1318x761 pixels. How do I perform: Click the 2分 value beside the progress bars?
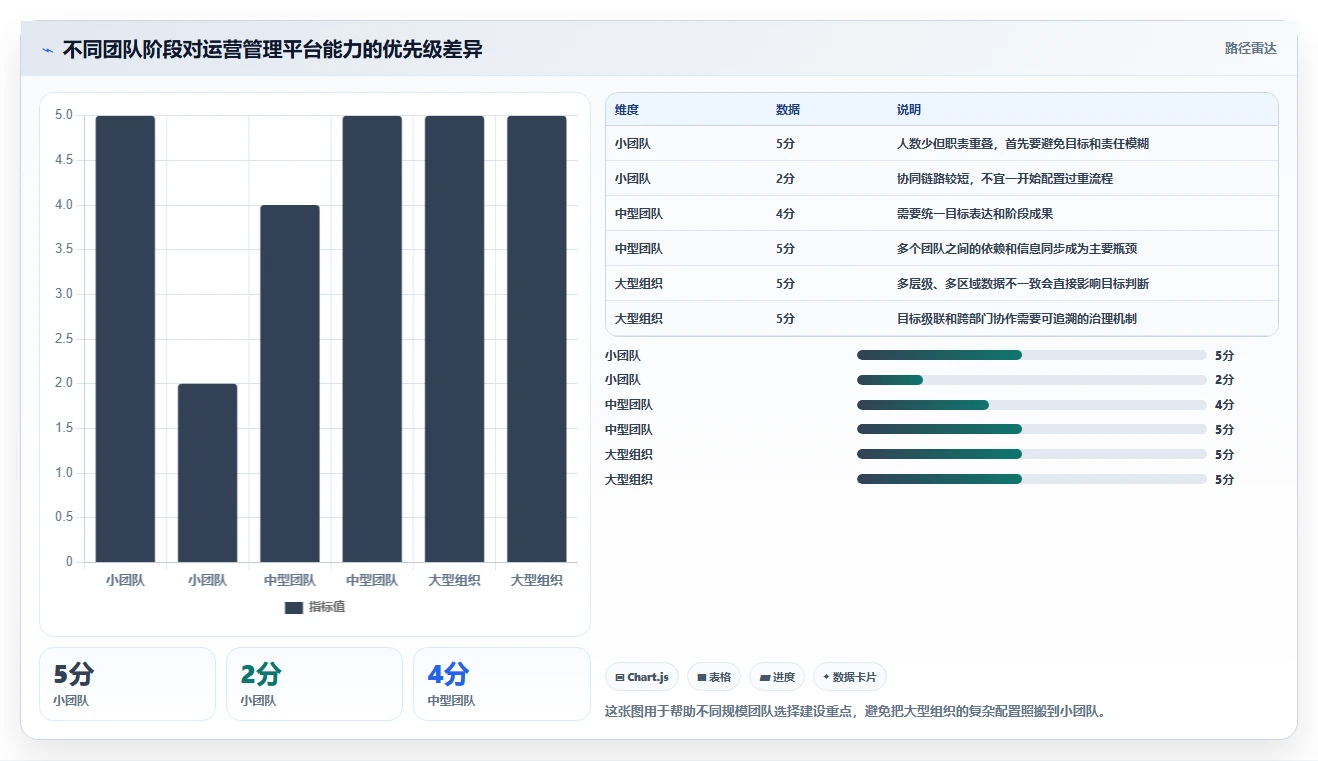click(x=1224, y=380)
